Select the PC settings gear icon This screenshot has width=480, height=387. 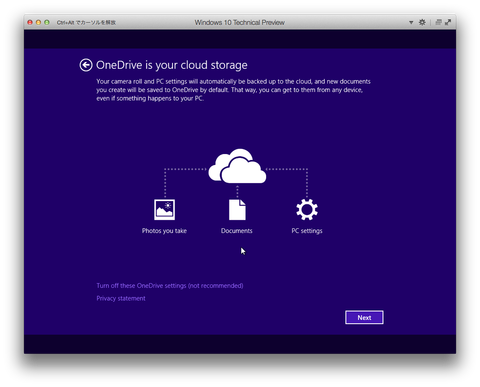307,210
